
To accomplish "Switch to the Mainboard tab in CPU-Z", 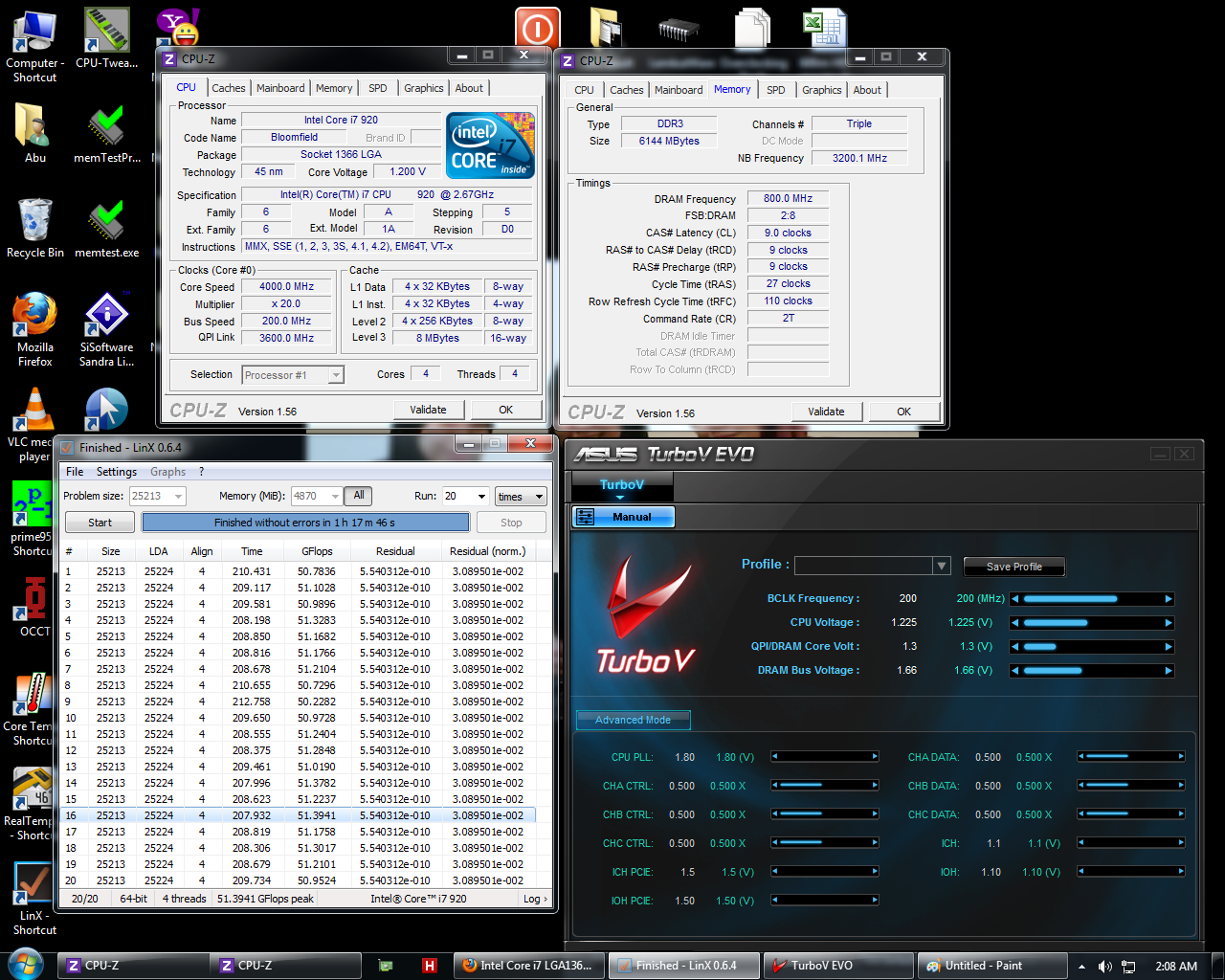I will (x=280, y=88).
